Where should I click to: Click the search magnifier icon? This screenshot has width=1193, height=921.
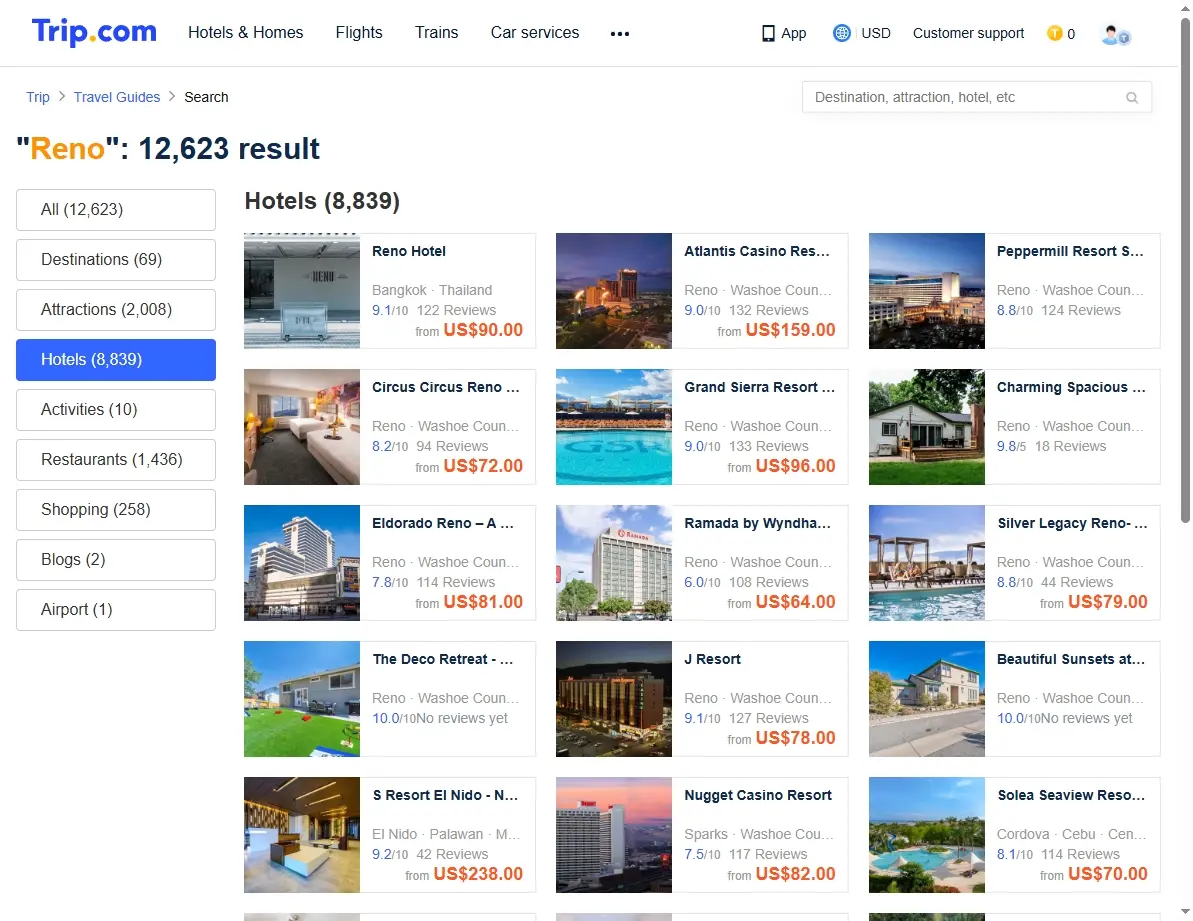(1132, 97)
